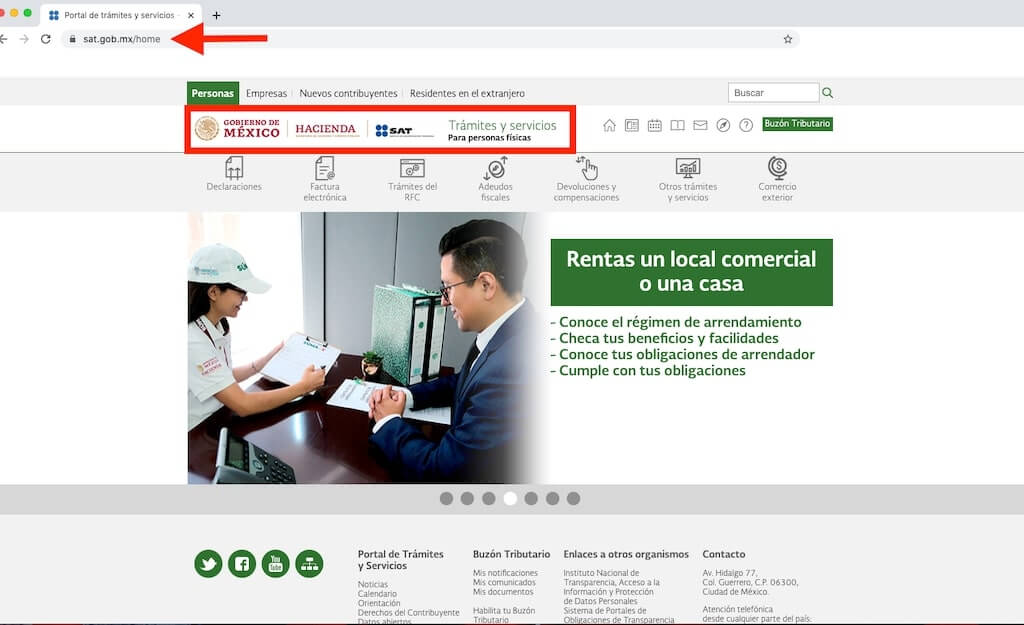This screenshot has height=625, width=1024.
Task: Click the envelope mail icon
Action: (x=700, y=125)
